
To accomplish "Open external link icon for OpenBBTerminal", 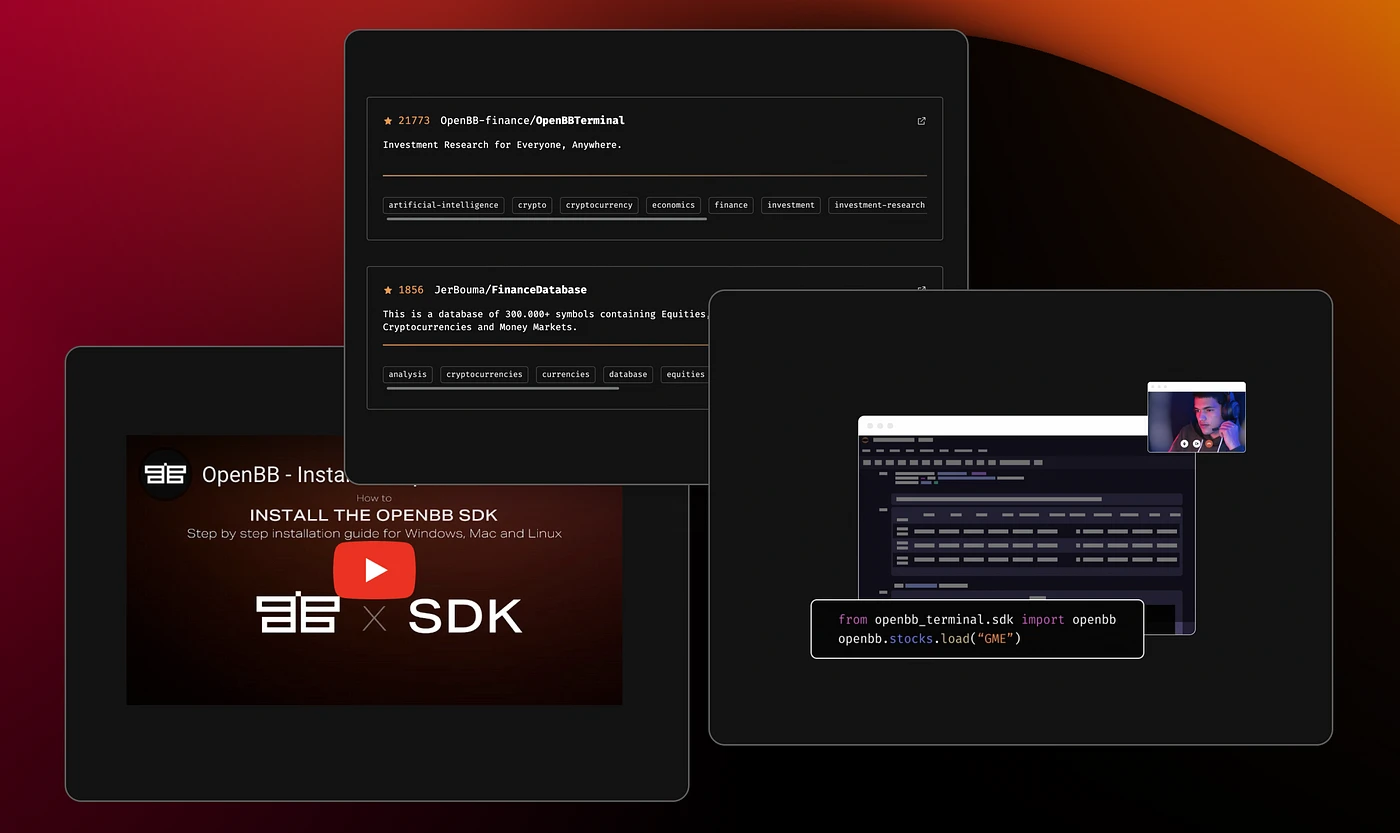I will (x=921, y=121).
